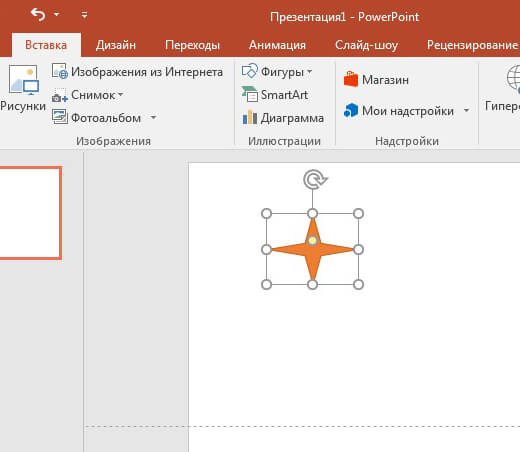Click the Магазин store bag icon
Image resolution: width=520 pixels, height=452 pixels.
coord(351,79)
